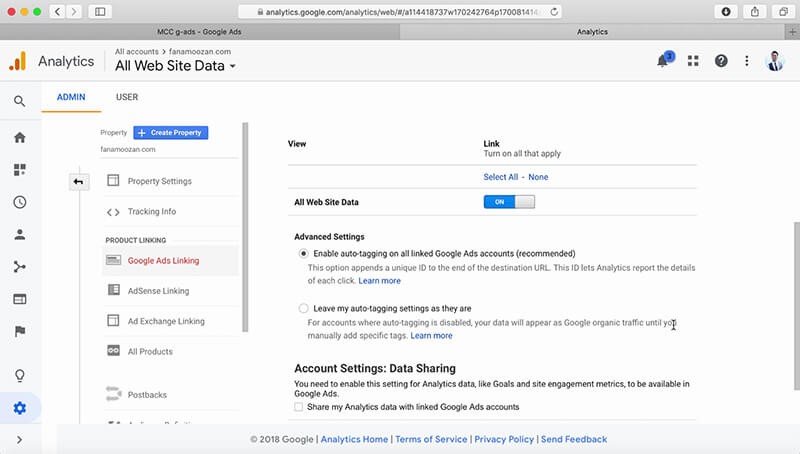Open Discover lightbulb icon in sidebar

click(x=19, y=376)
